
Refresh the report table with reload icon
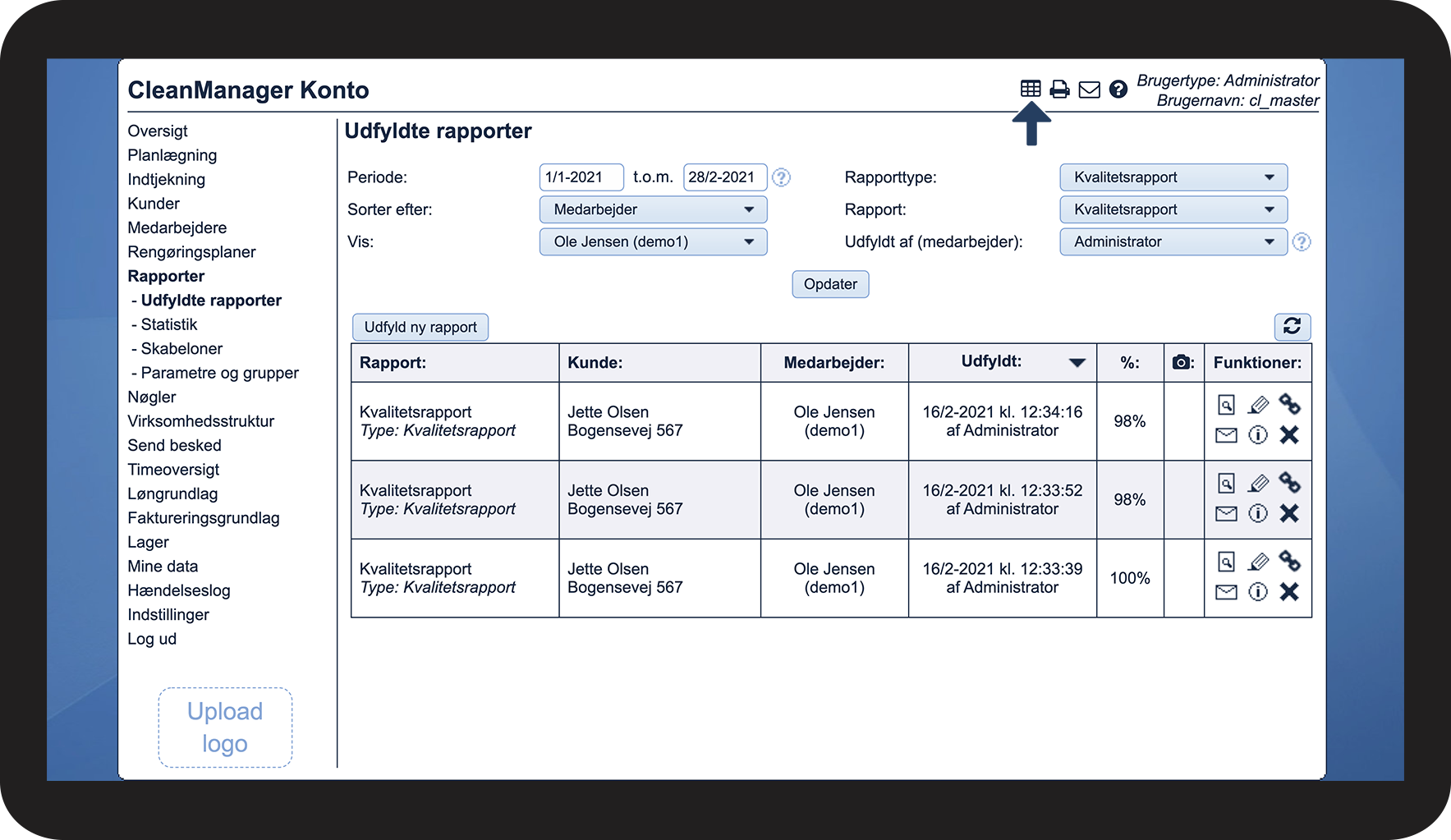(1293, 327)
